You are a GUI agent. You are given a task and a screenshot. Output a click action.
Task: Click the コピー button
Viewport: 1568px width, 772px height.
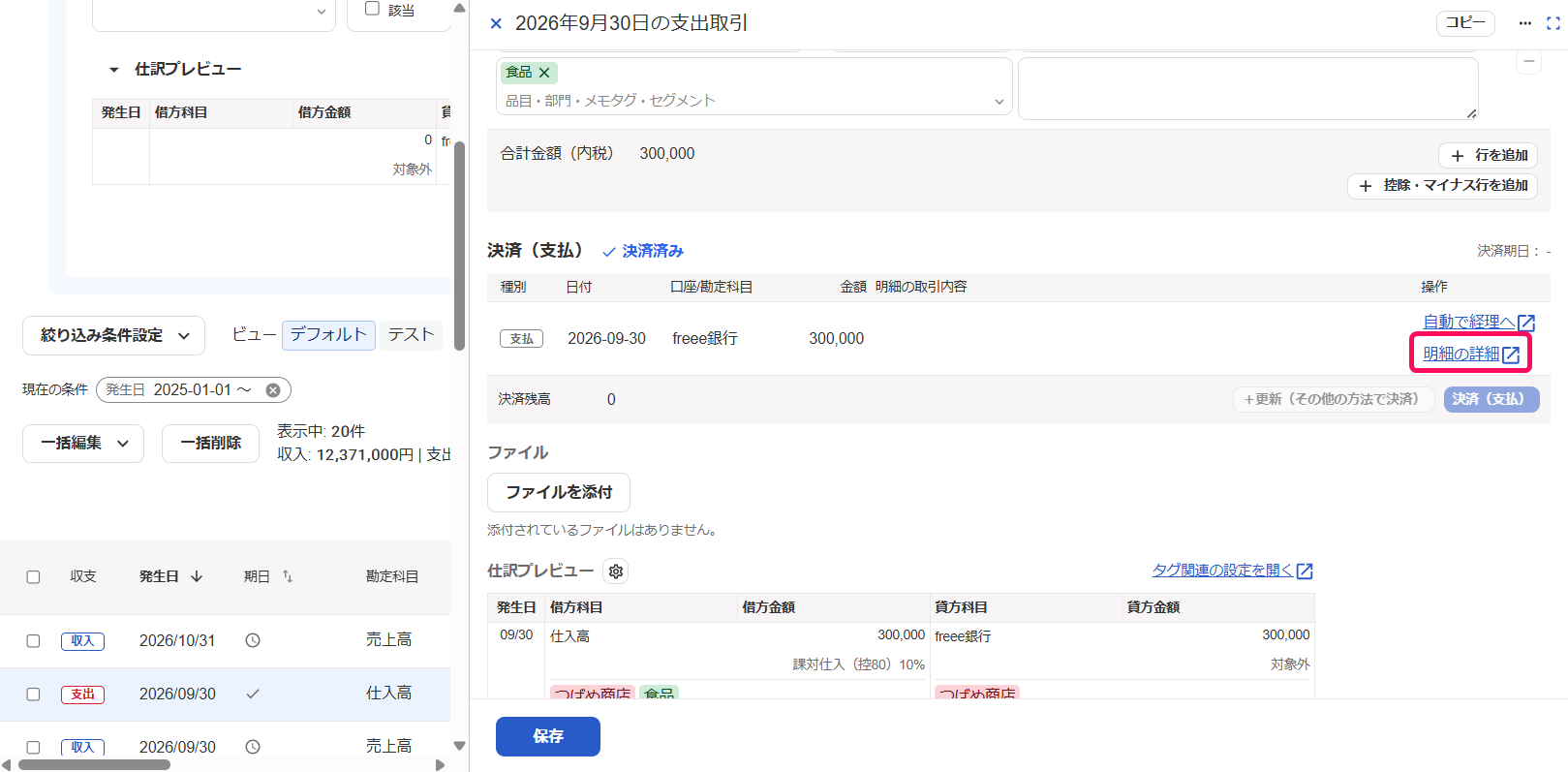tap(1465, 23)
